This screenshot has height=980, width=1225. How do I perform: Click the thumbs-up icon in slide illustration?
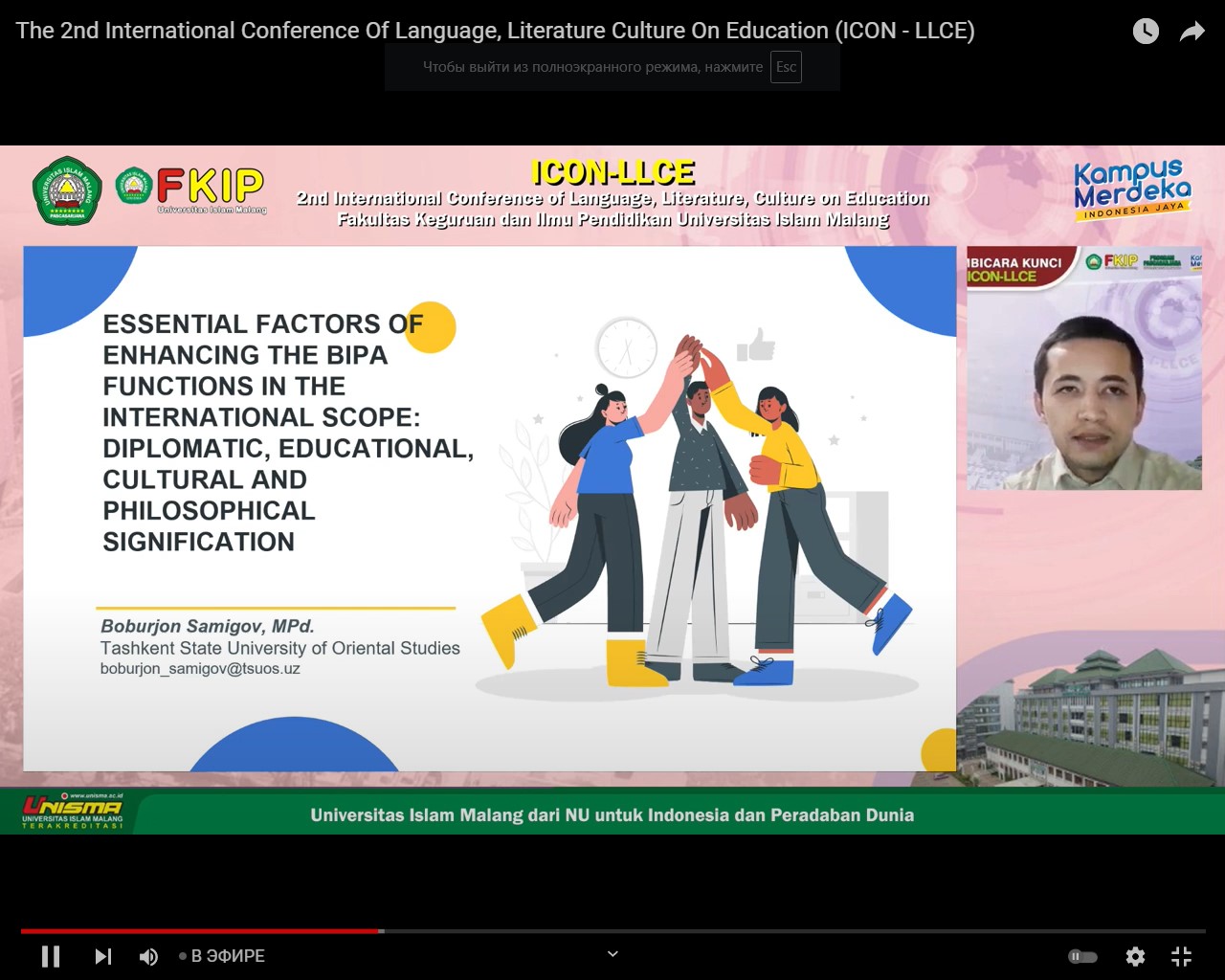[x=757, y=345]
